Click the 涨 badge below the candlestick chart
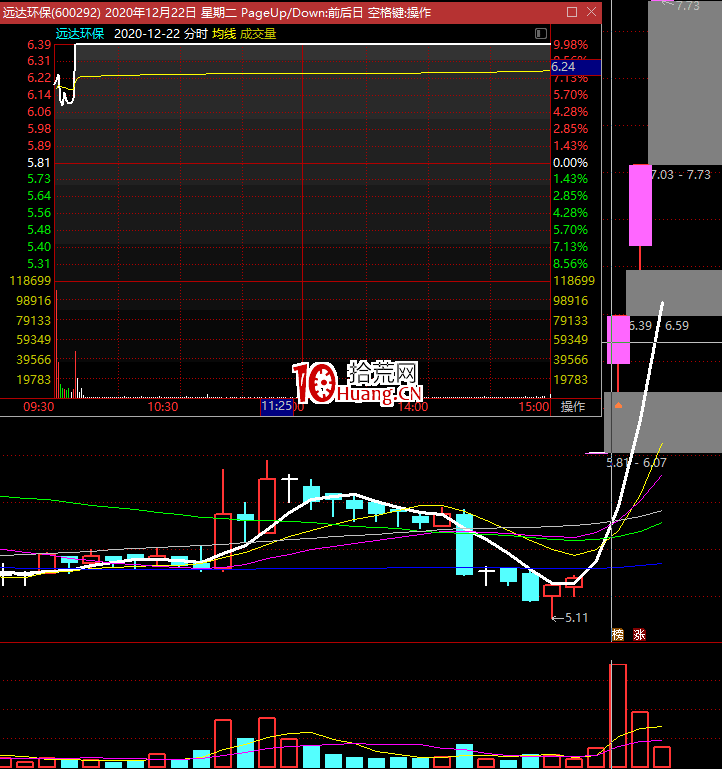The height and width of the screenshot is (769, 722). pos(639,635)
